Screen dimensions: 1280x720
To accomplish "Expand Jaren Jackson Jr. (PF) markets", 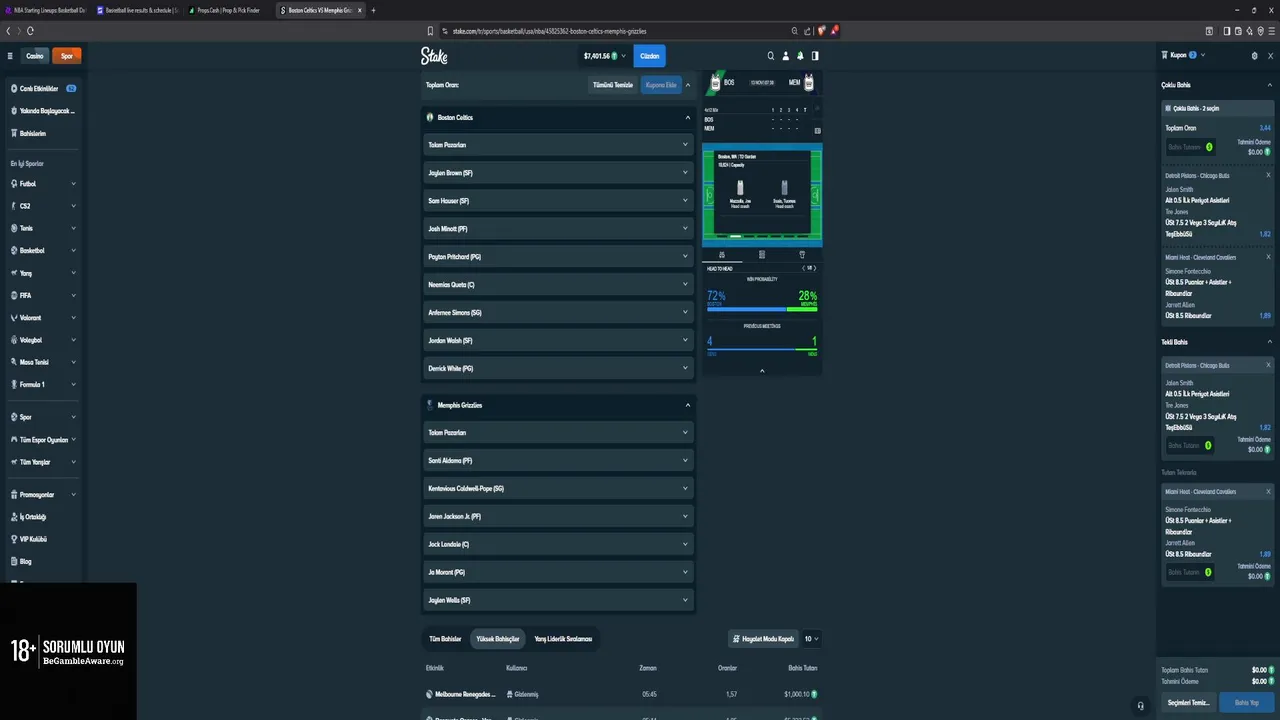I will point(558,516).
